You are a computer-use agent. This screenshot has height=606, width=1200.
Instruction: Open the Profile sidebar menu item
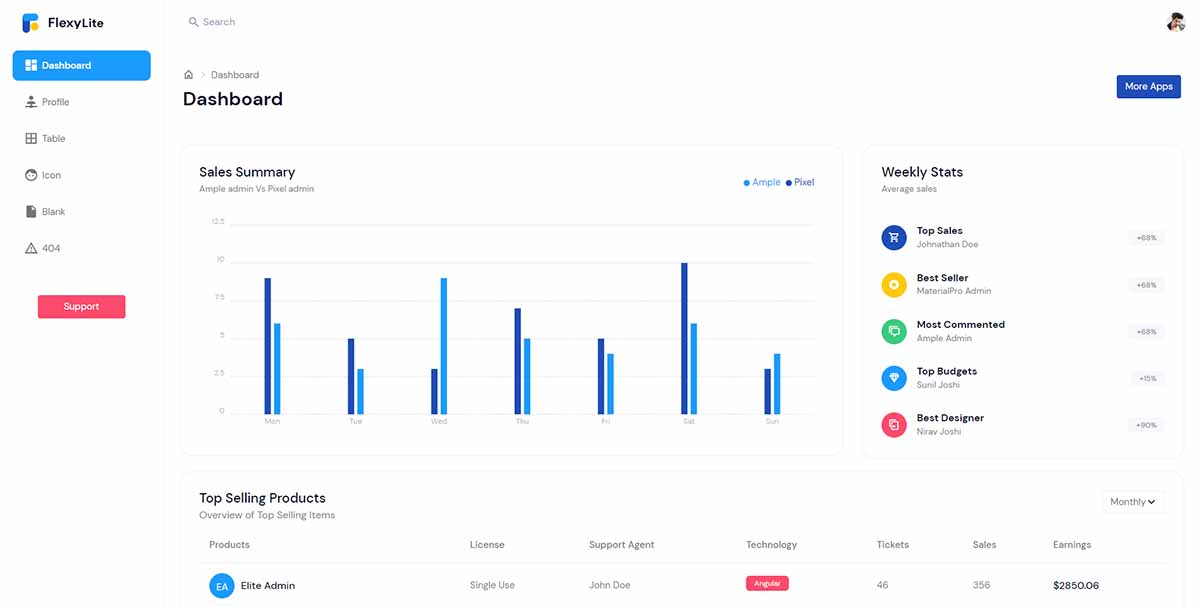point(55,102)
